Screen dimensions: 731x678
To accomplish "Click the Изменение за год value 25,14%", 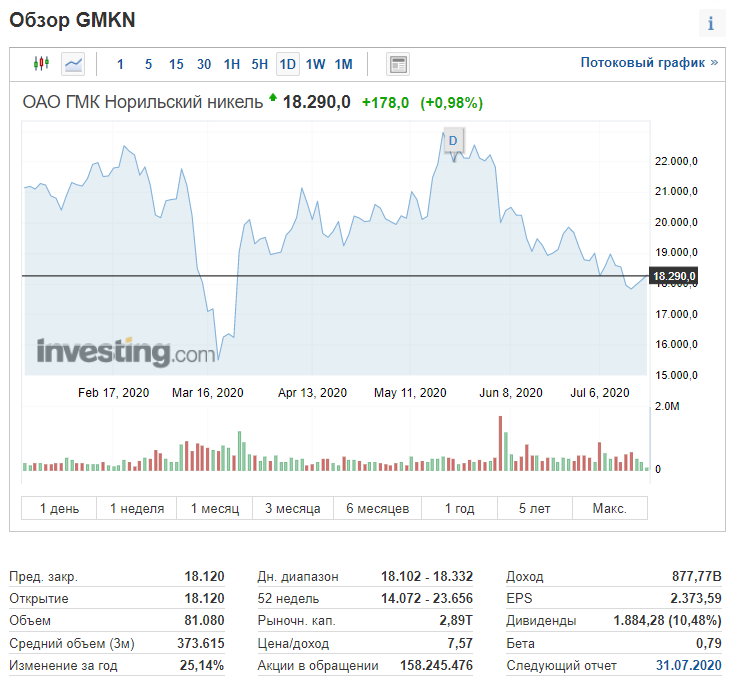I will 202,665.
